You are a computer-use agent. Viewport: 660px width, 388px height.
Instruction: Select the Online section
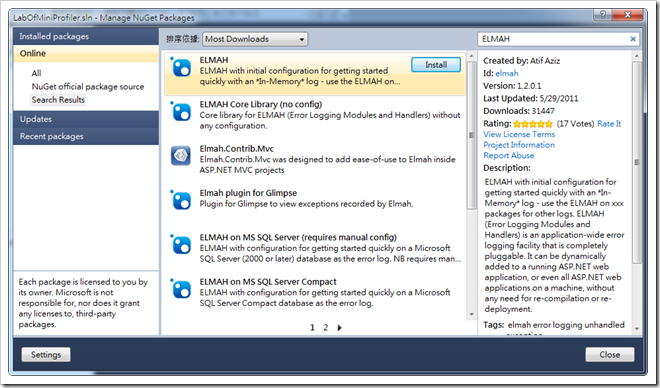click(x=86, y=53)
